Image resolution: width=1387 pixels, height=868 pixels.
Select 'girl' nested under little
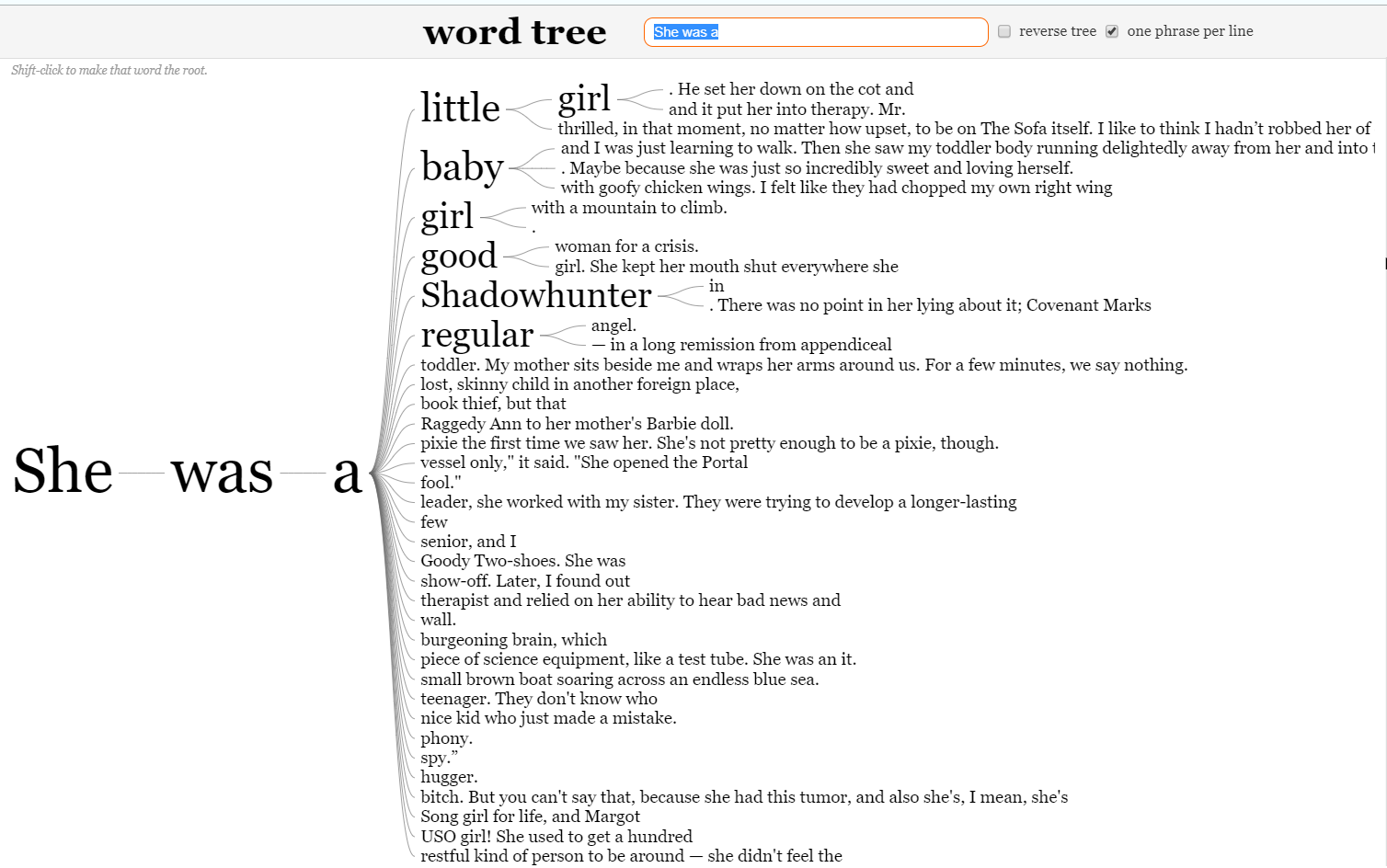[583, 98]
